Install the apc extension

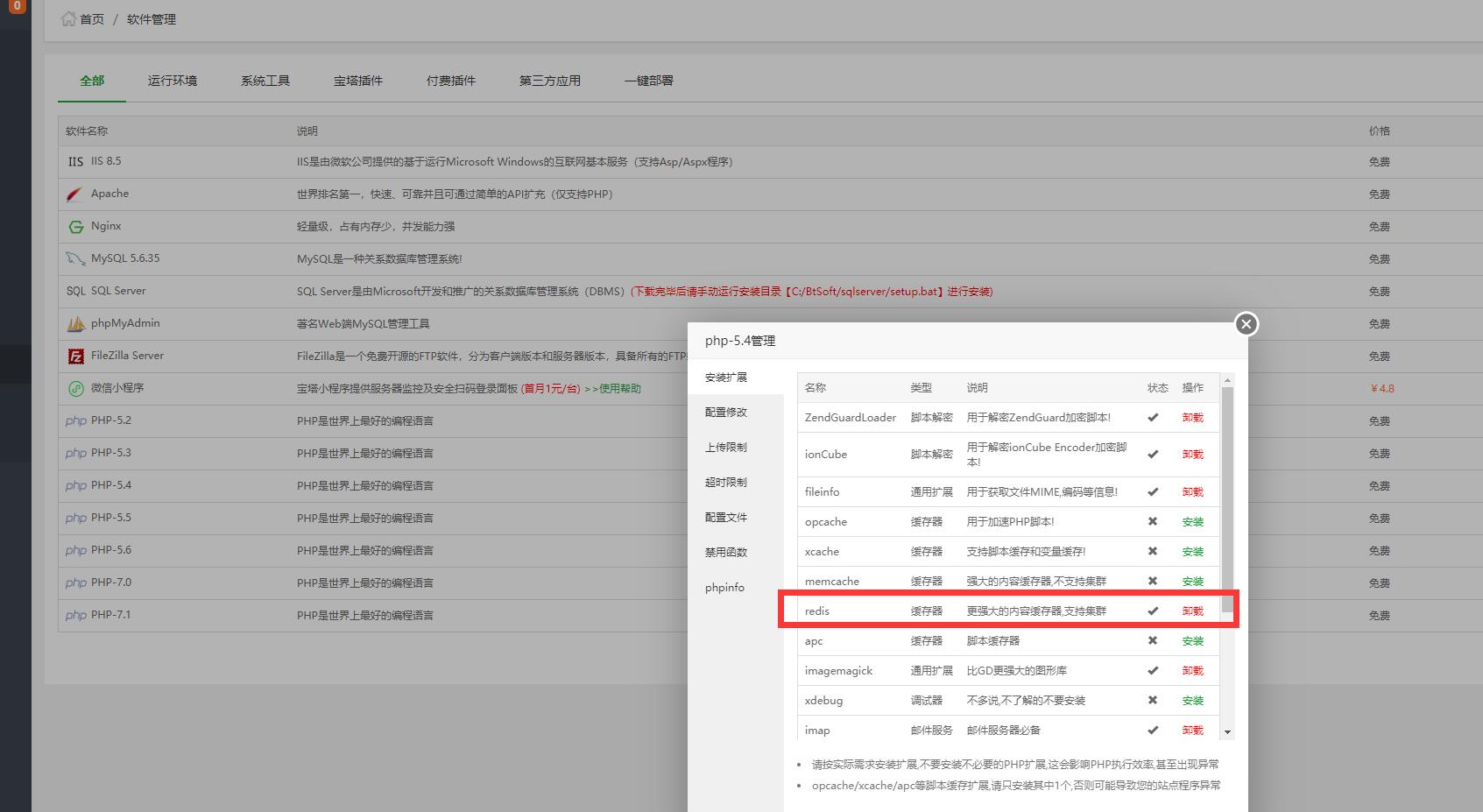[1193, 641]
